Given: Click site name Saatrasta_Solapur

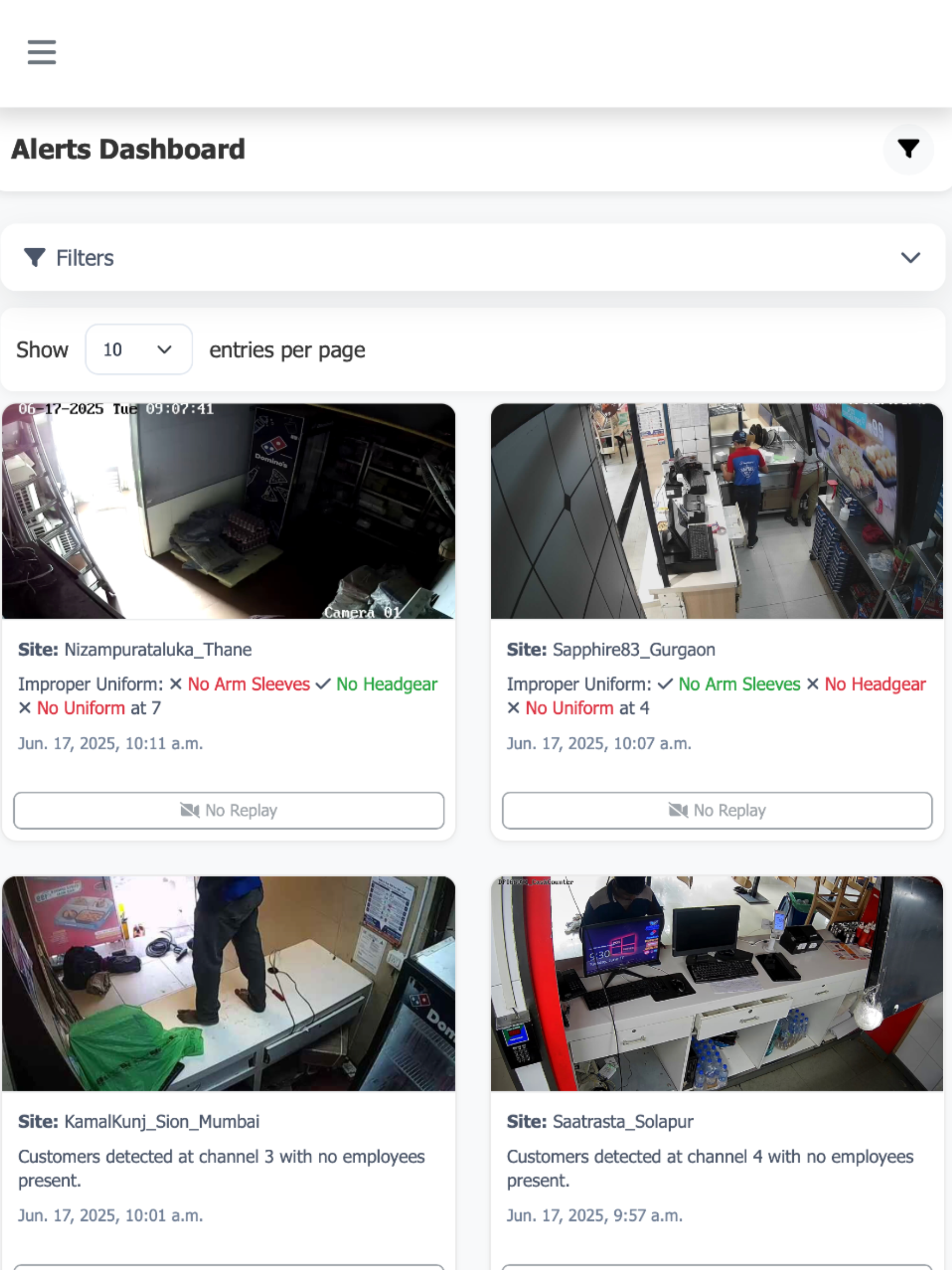Looking at the screenshot, I should [623, 1122].
